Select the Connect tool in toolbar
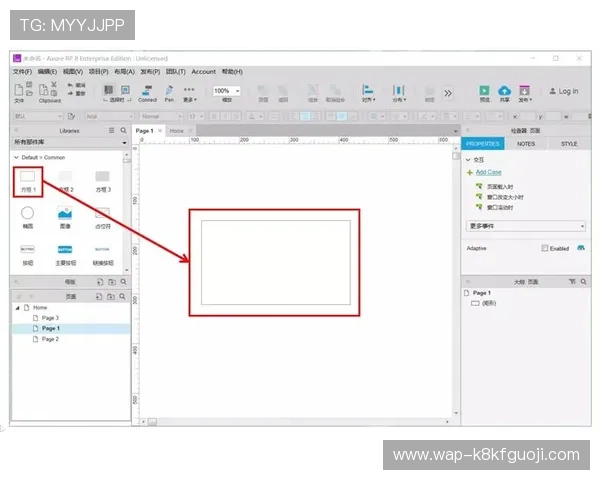The height and width of the screenshot is (480, 600). 147,91
